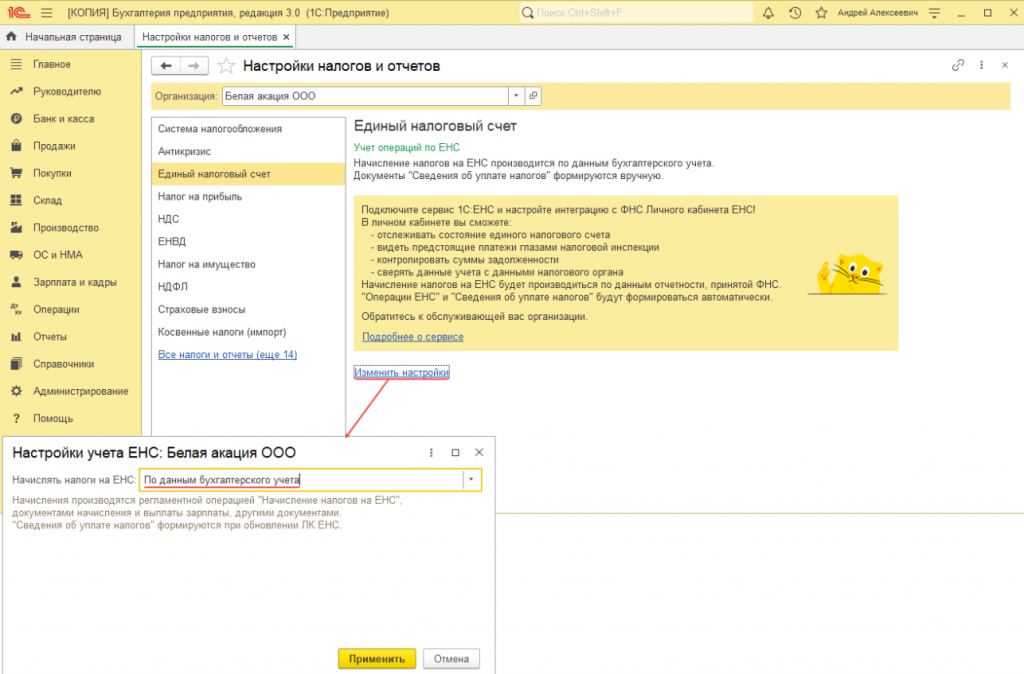Open Администрирование section

point(71,391)
